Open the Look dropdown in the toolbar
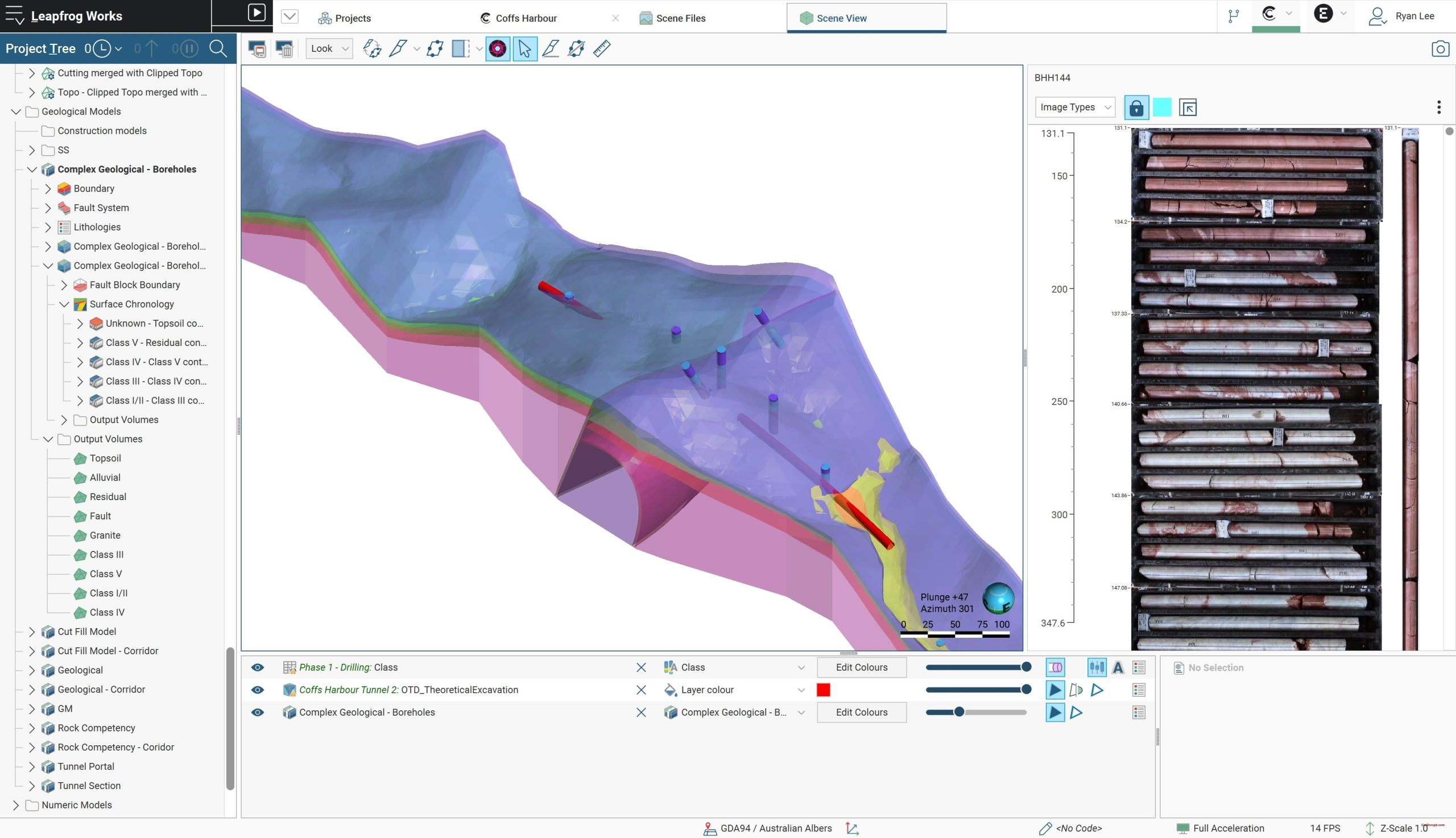Viewport: 1456px width, 838px height. tap(328, 48)
